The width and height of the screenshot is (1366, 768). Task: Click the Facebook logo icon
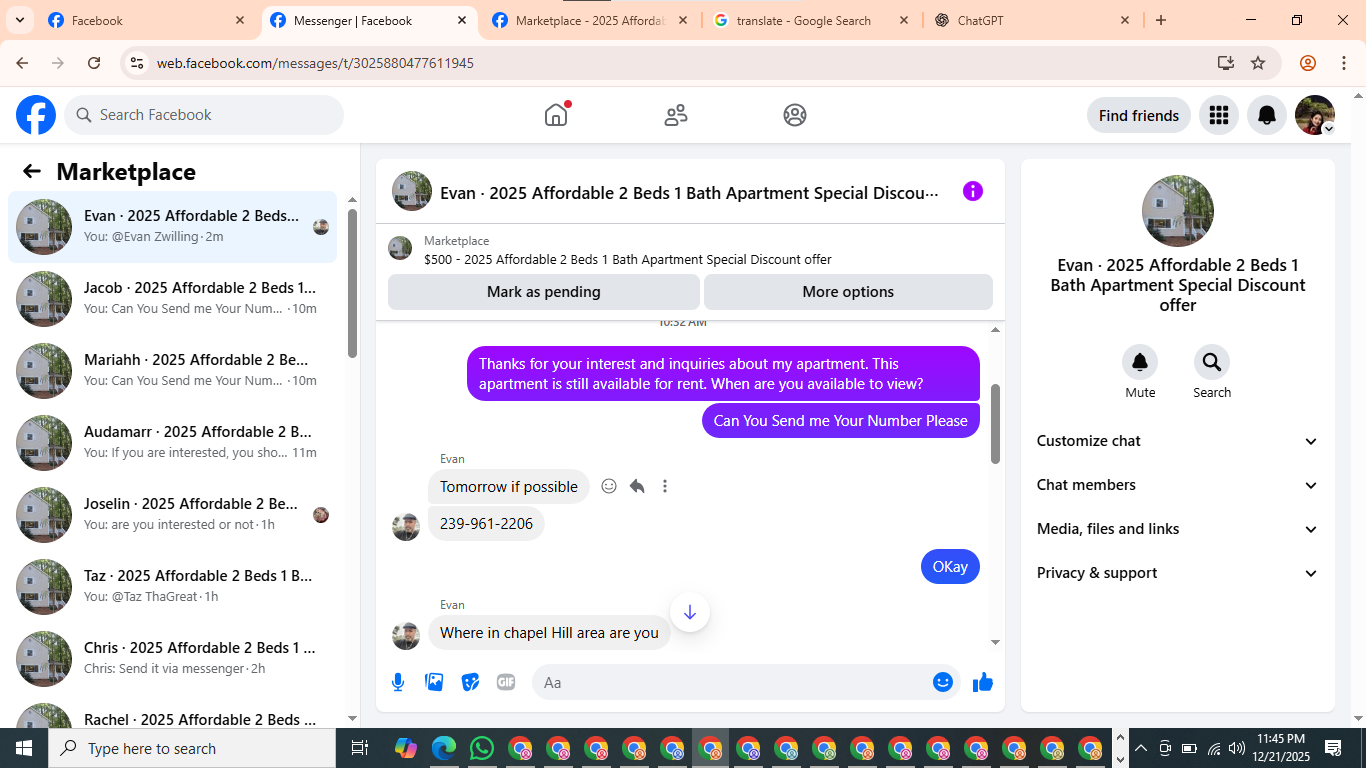(36, 115)
